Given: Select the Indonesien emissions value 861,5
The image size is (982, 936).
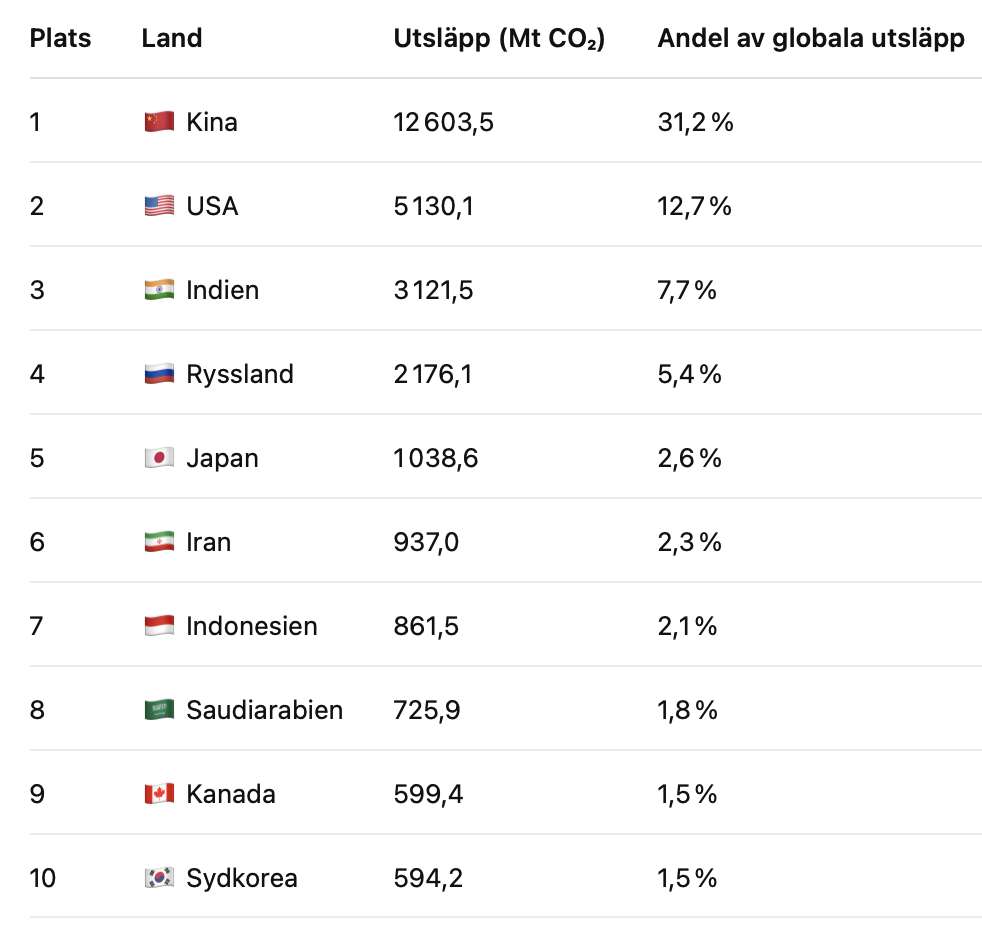Looking at the screenshot, I should pyautogui.click(x=426, y=626).
